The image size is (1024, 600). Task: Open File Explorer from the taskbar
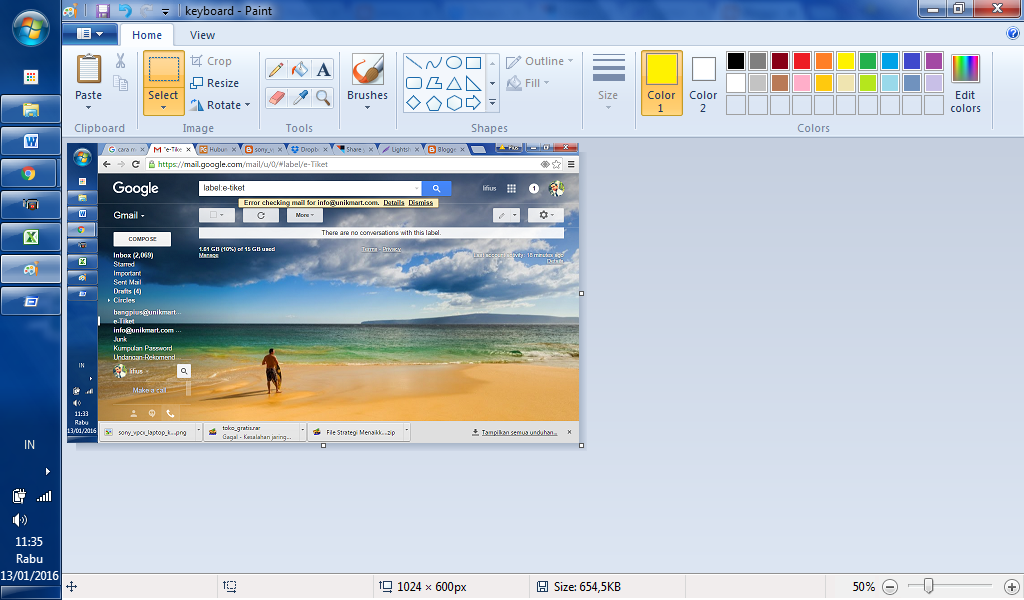coord(31,109)
